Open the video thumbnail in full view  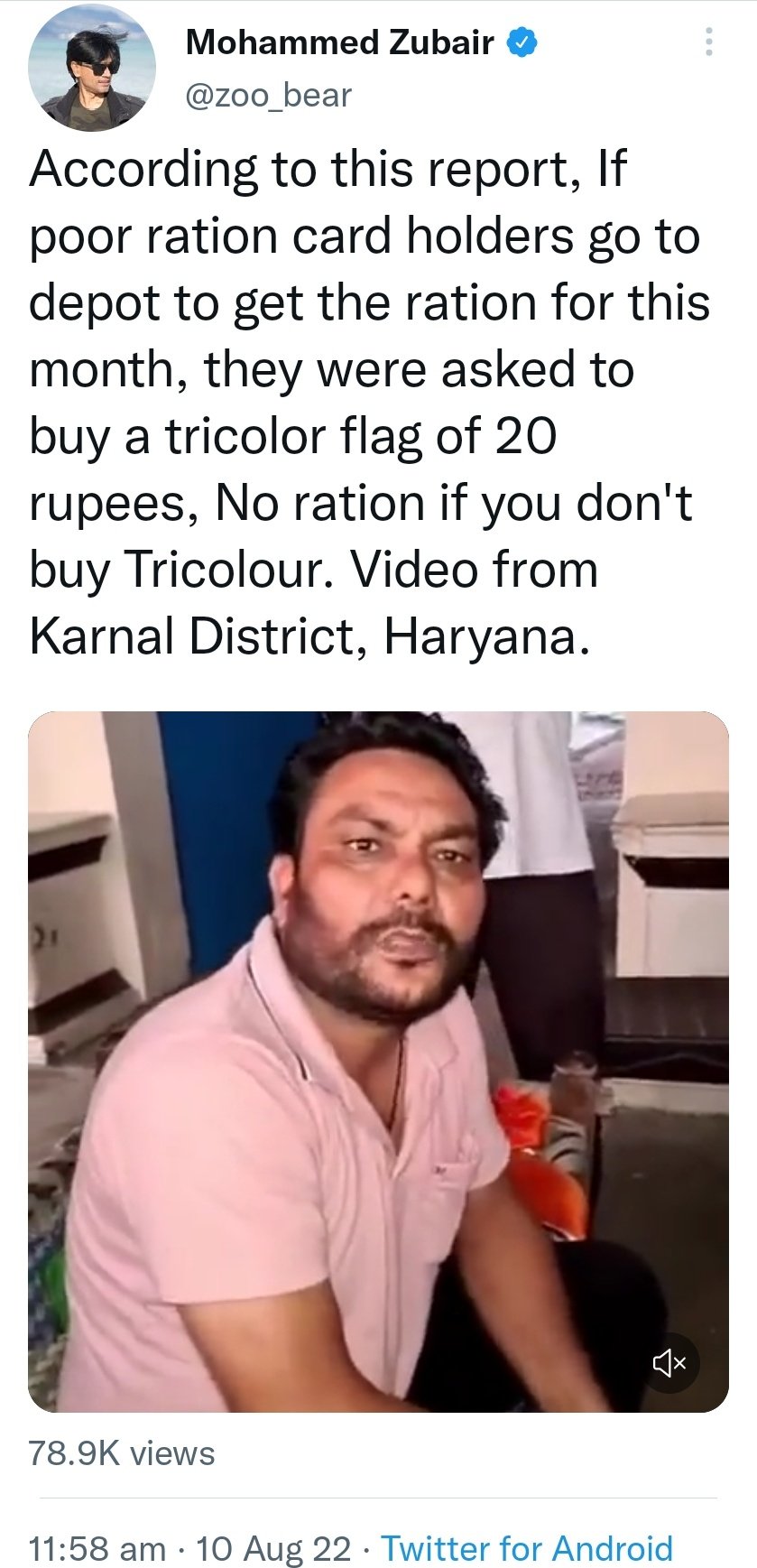tap(378, 1062)
